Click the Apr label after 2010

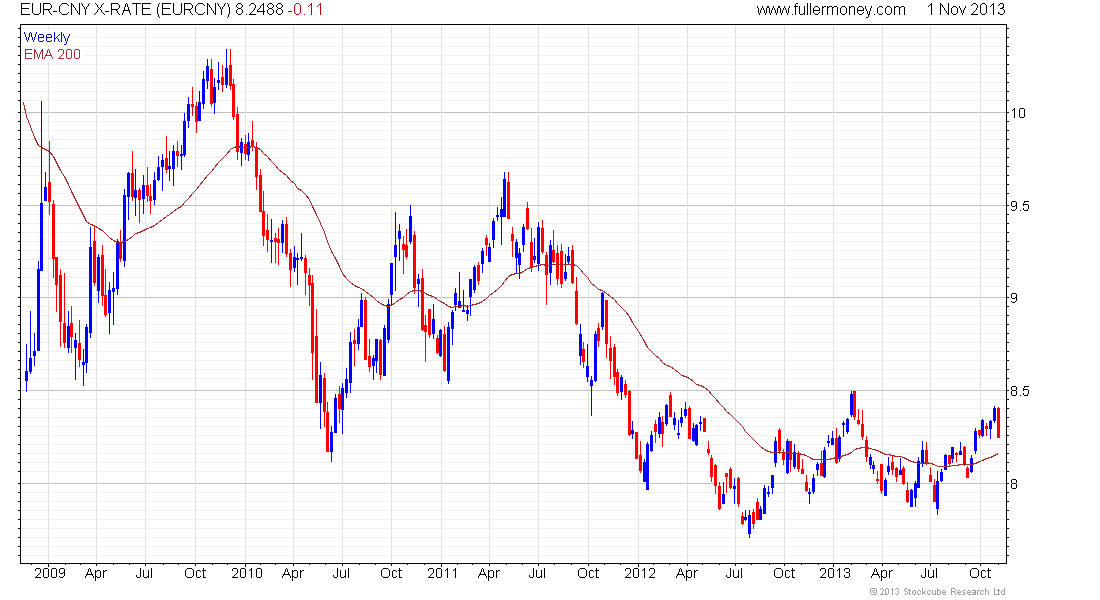pyautogui.click(x=293, y=574)
